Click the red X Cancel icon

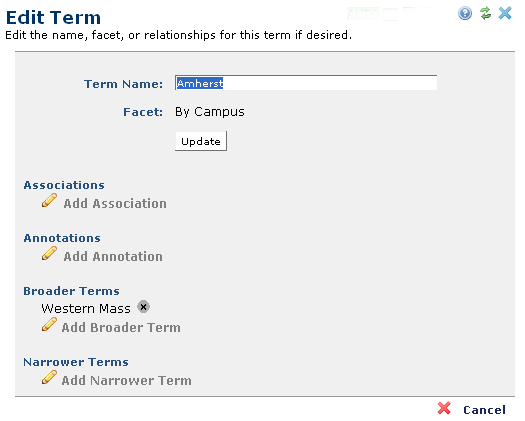(x=444, y=408)
